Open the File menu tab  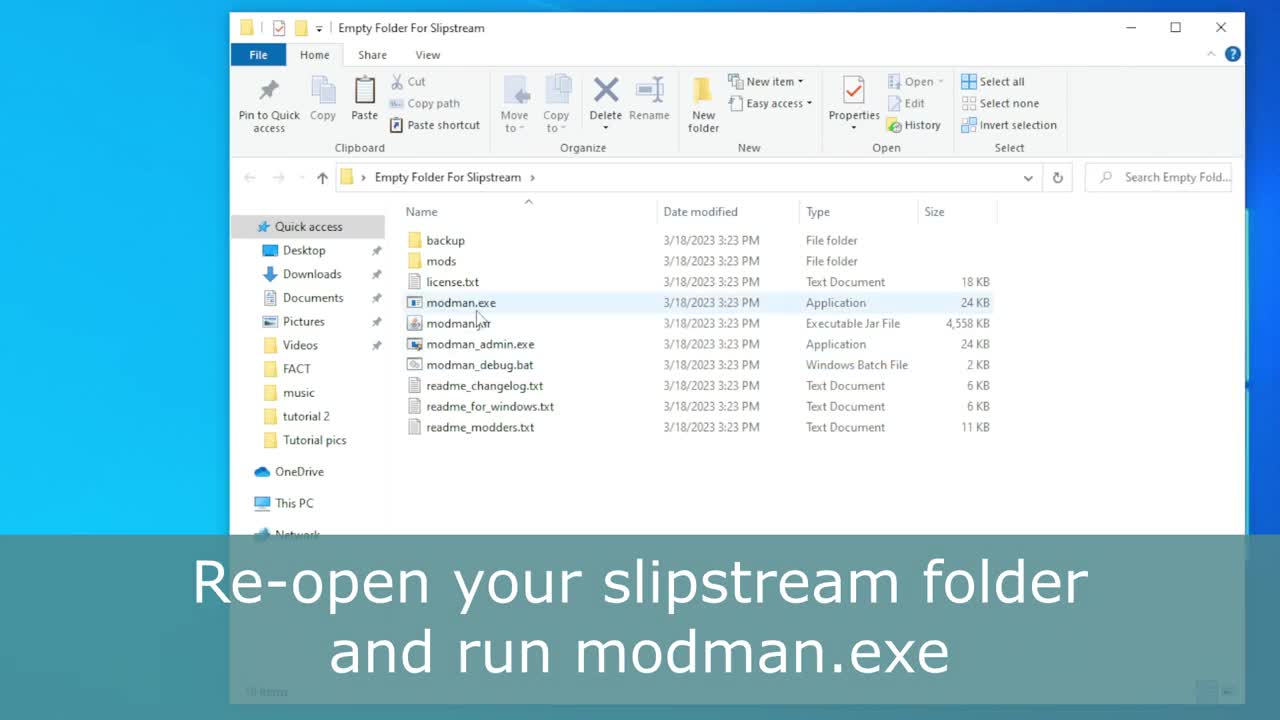pyautogui.click(x=258, y=55)
